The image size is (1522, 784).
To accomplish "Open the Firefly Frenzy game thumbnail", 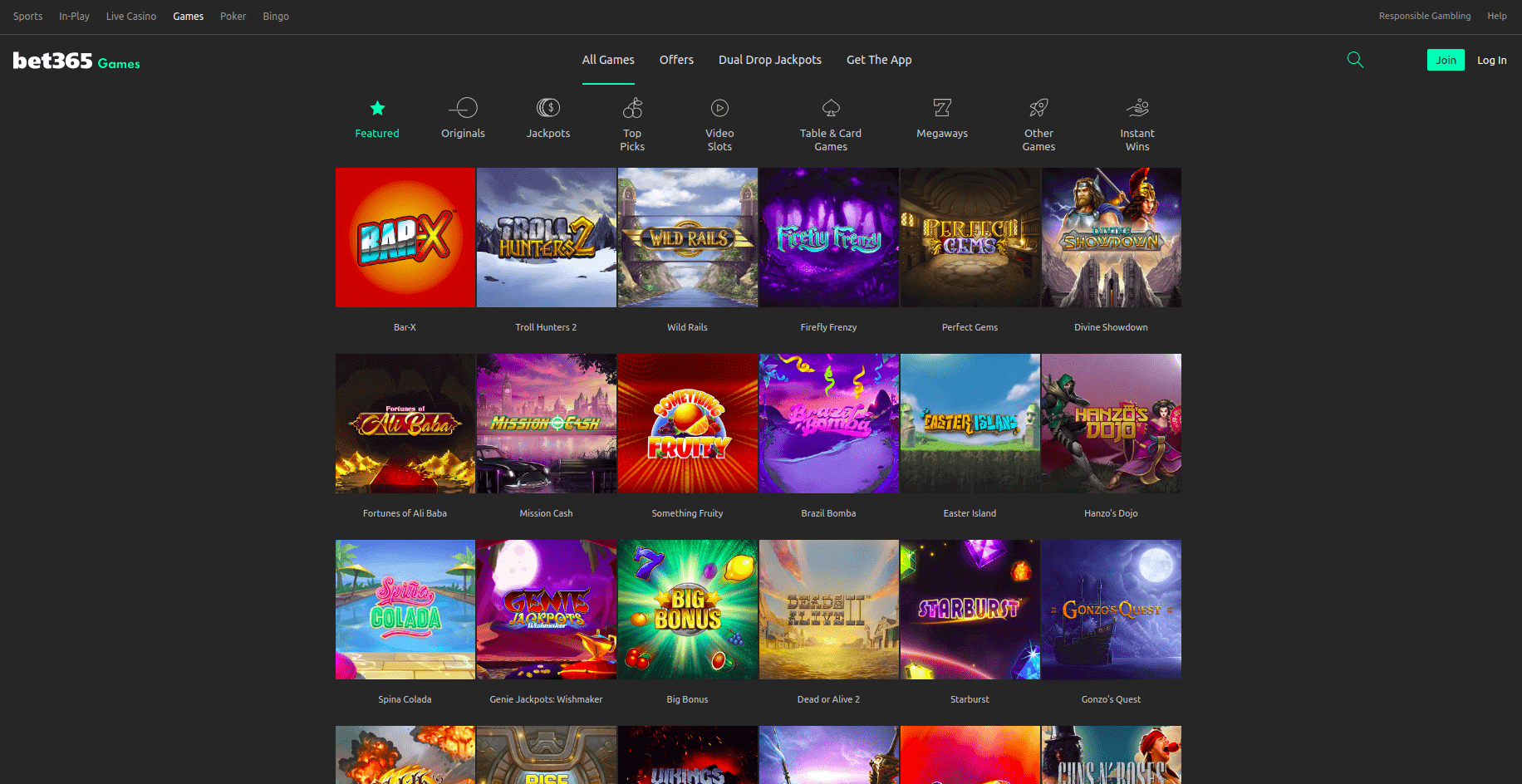I will pyautogui.click(x=829, y=238).
